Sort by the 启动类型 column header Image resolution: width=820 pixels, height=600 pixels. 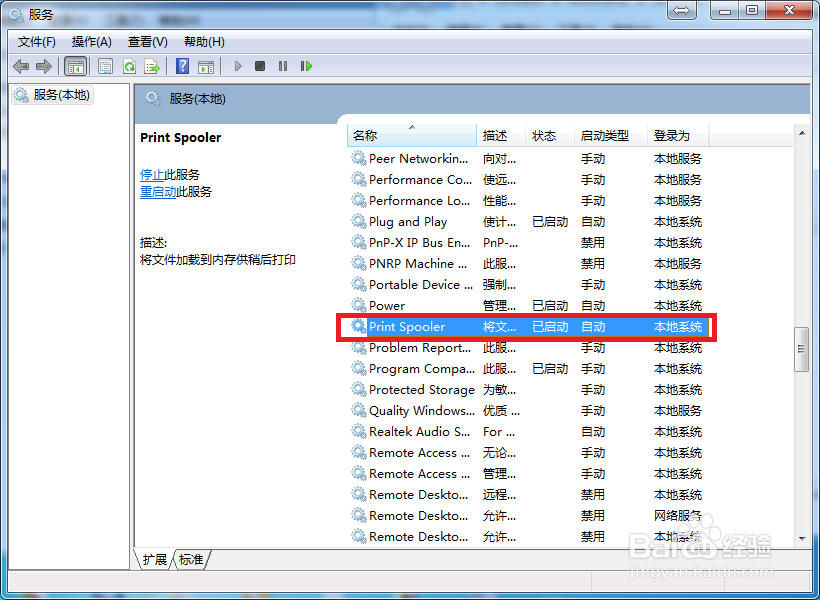click(x=610, y=135)
